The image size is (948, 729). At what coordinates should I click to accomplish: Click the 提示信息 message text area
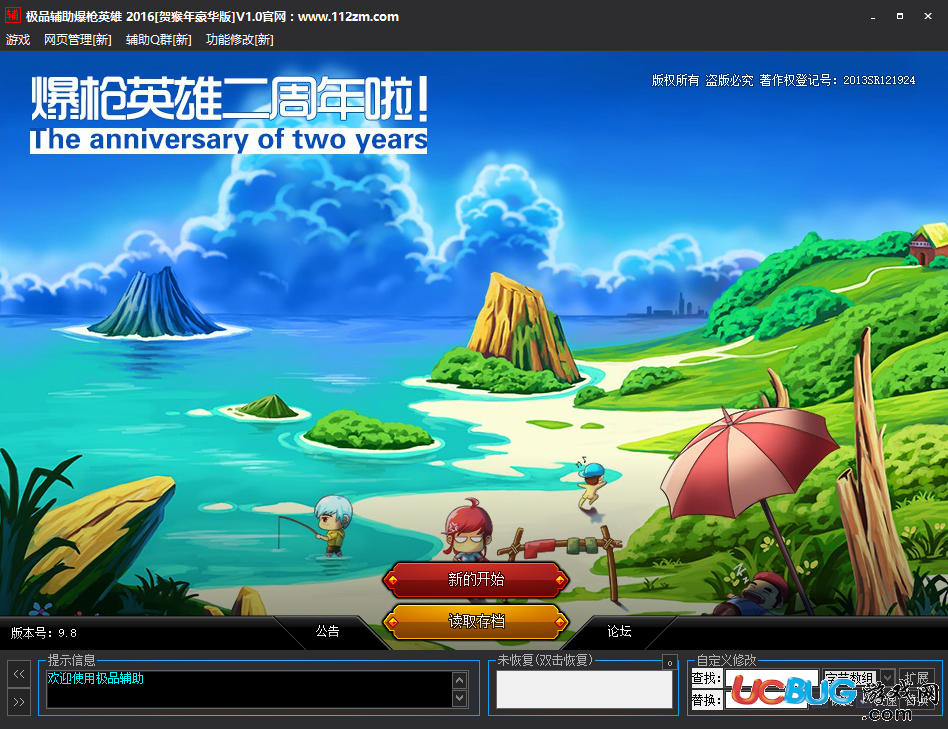click(x=249, y=689)
